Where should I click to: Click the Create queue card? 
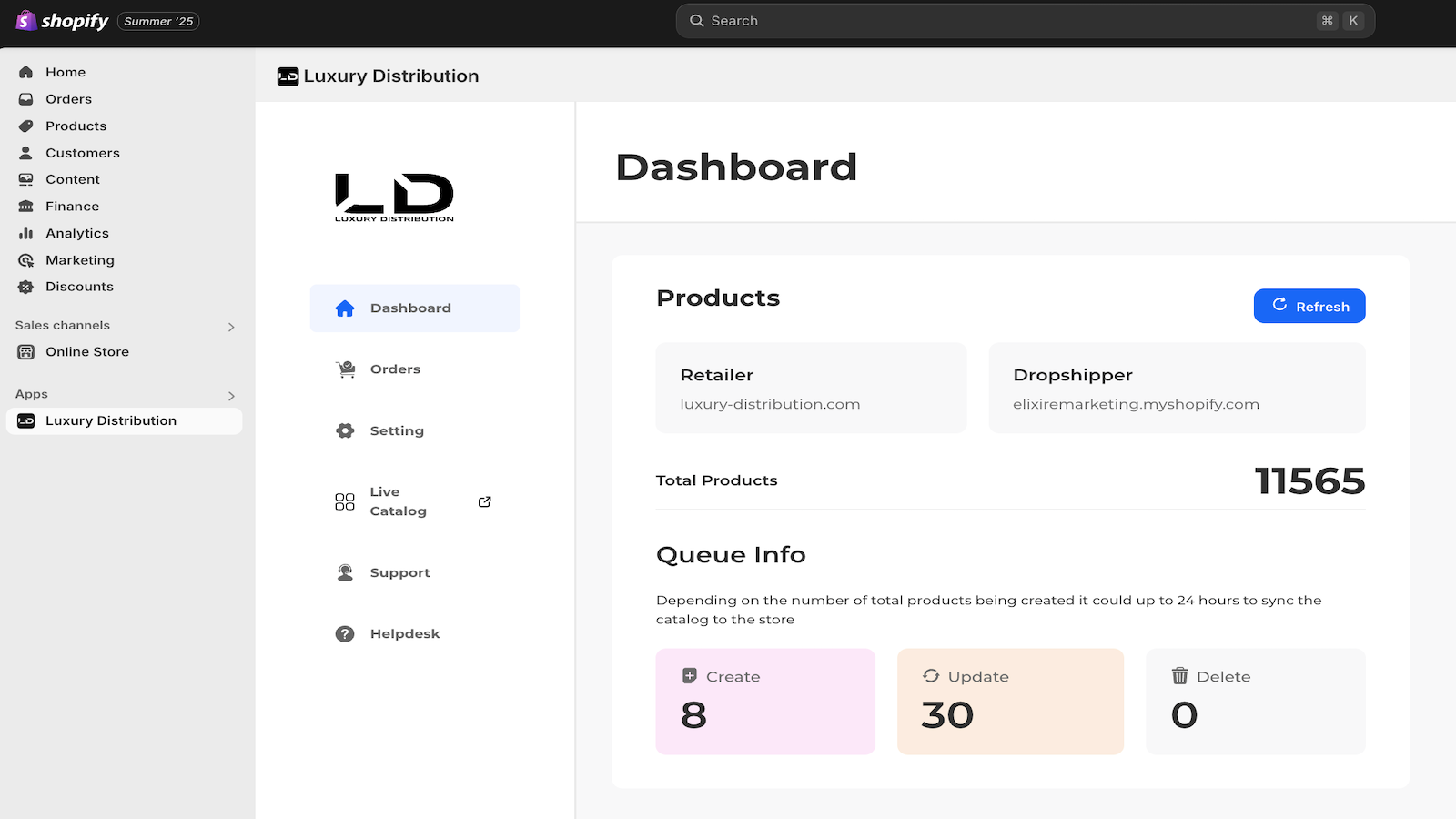point(765,702)
